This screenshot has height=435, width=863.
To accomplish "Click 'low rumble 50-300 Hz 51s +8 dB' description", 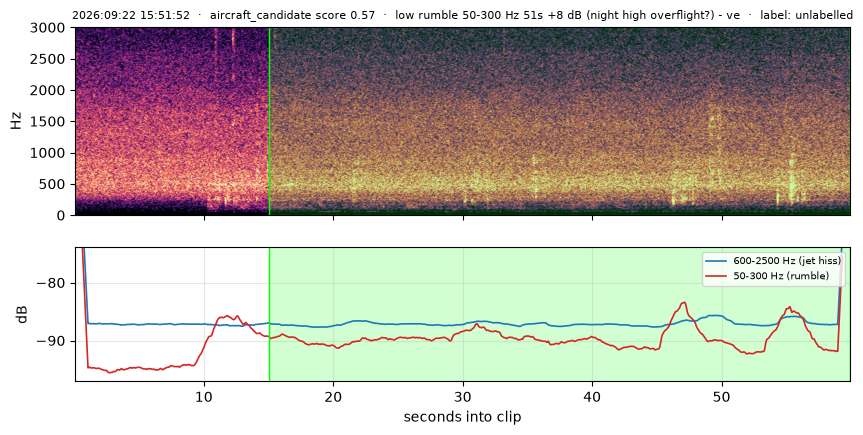I will tap(489, 15).
